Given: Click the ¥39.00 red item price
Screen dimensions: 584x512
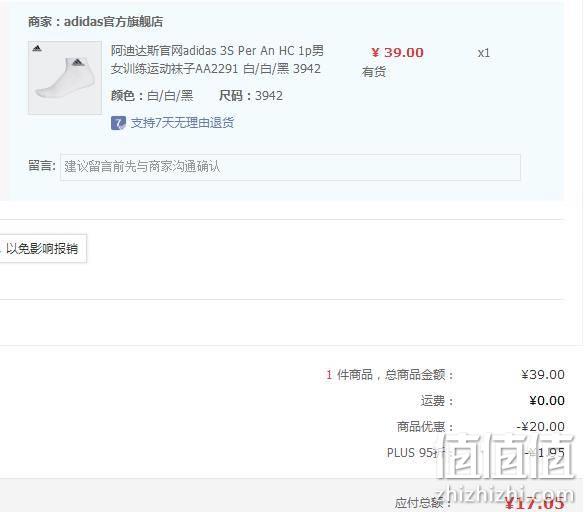Looking at the screenshot, I should [397, 53].
